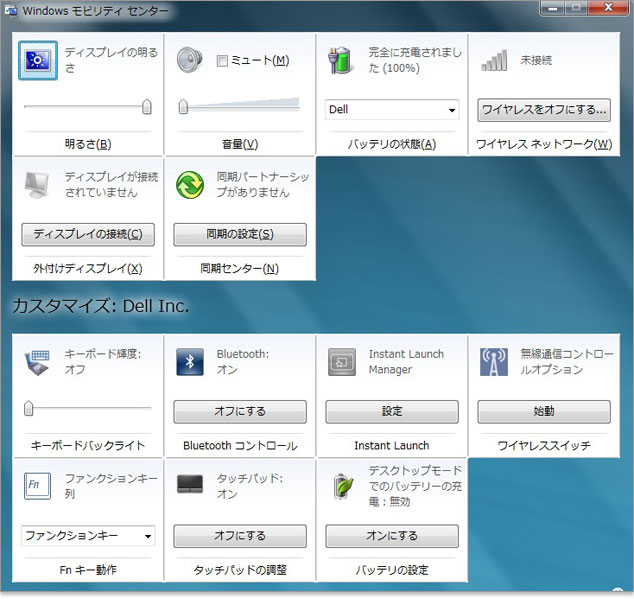Click the Instant Launch Manager icon

(342, 362)
